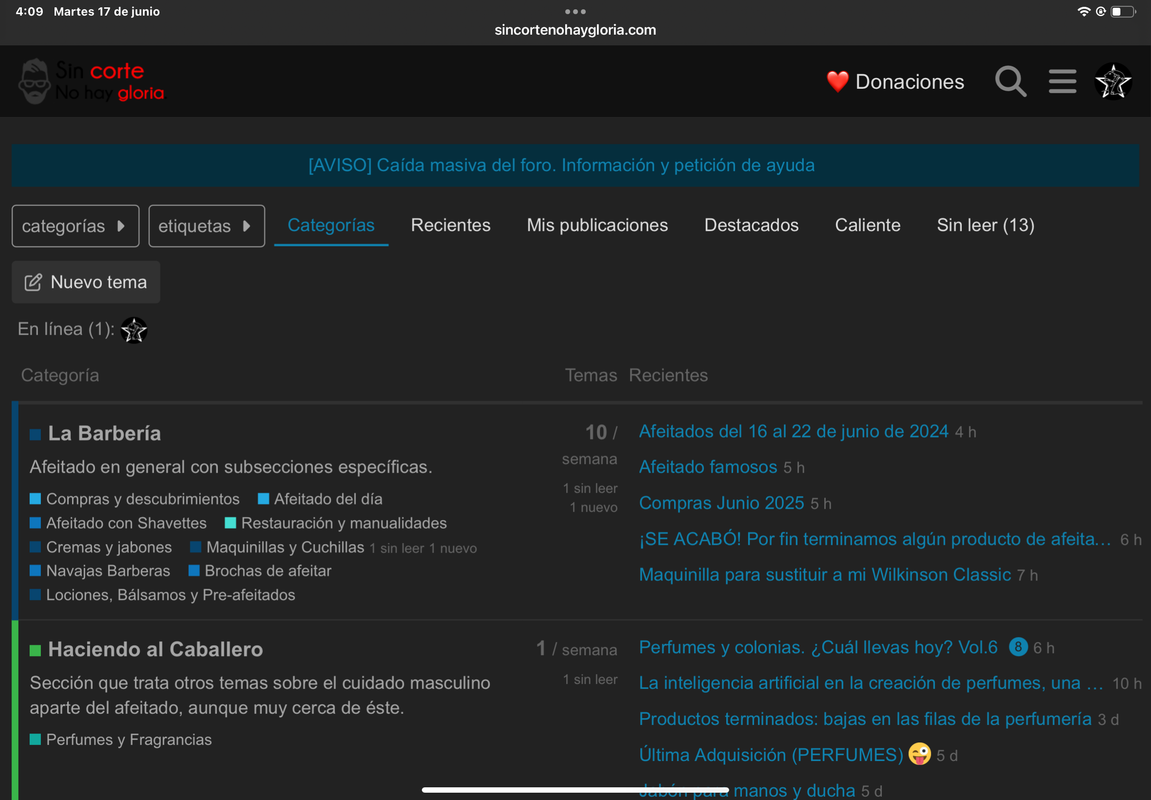Click '1 nuevo' under La Barbería topic count
This screenshot has width=1151, height=800.
coord(593,508)
